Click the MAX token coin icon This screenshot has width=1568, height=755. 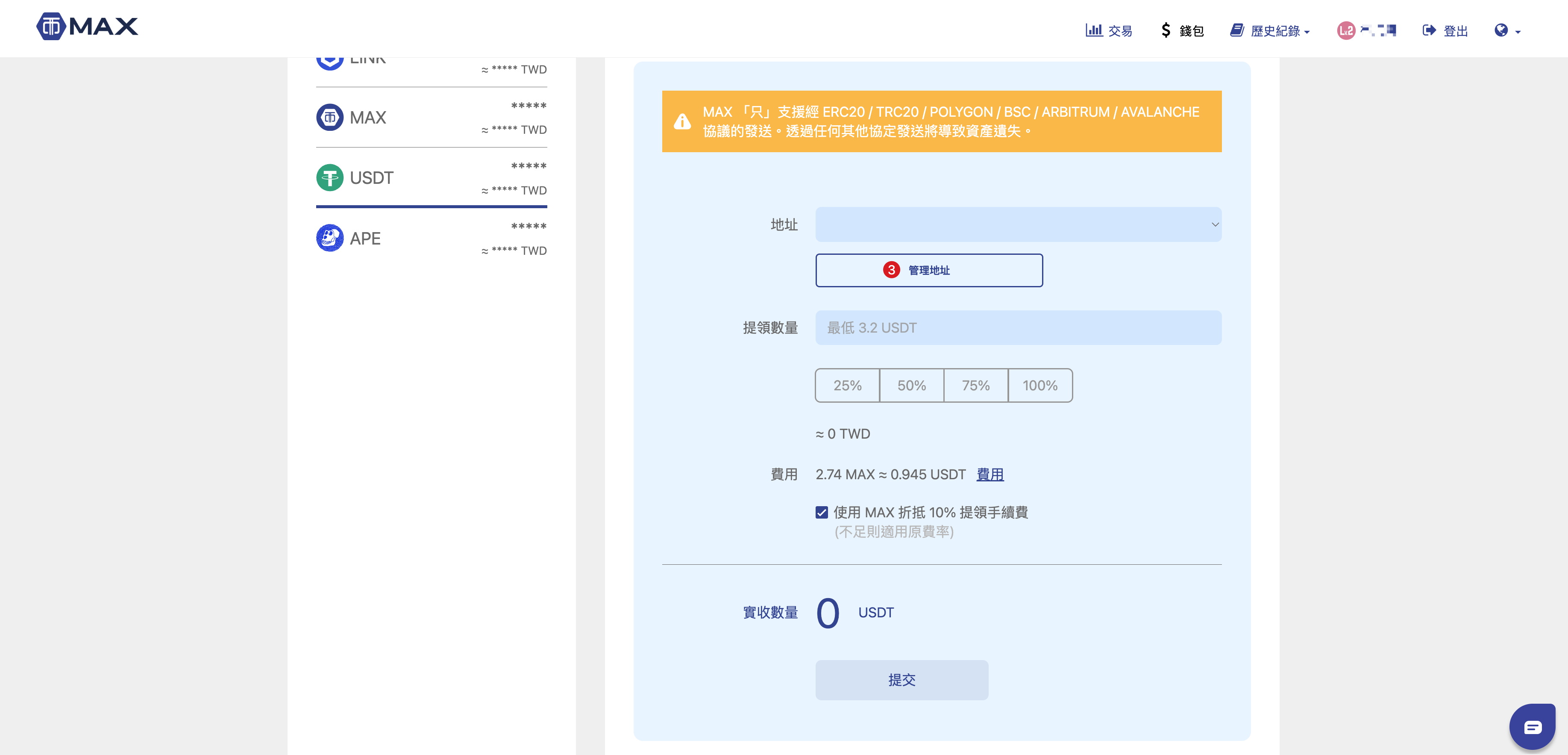click(x=330, y=118)
